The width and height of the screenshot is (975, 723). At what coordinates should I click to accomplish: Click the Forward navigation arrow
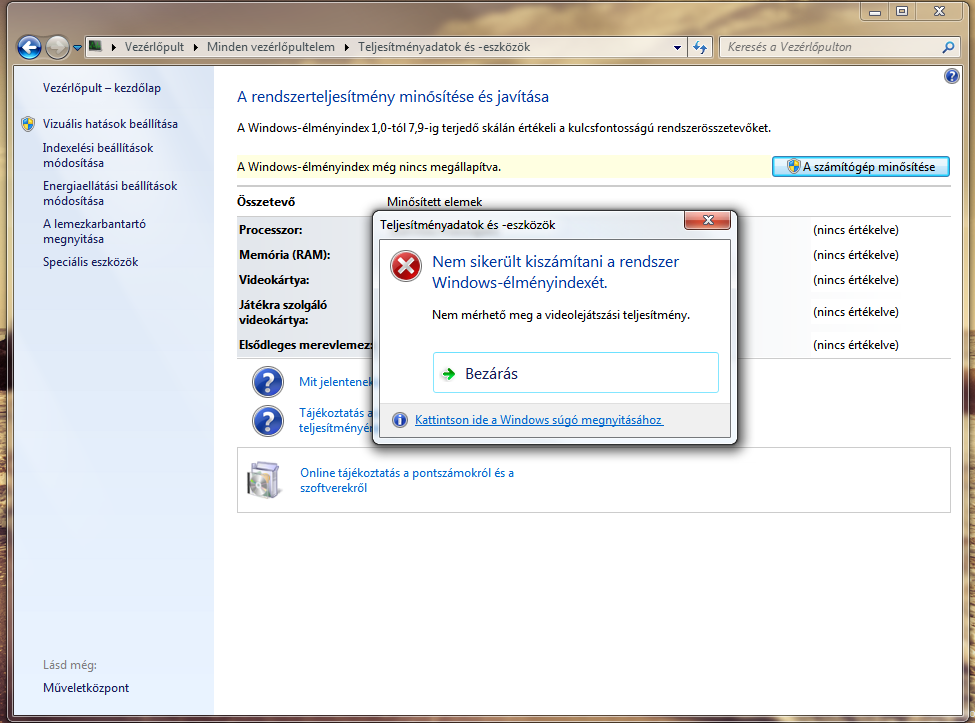tap(57, 47)
